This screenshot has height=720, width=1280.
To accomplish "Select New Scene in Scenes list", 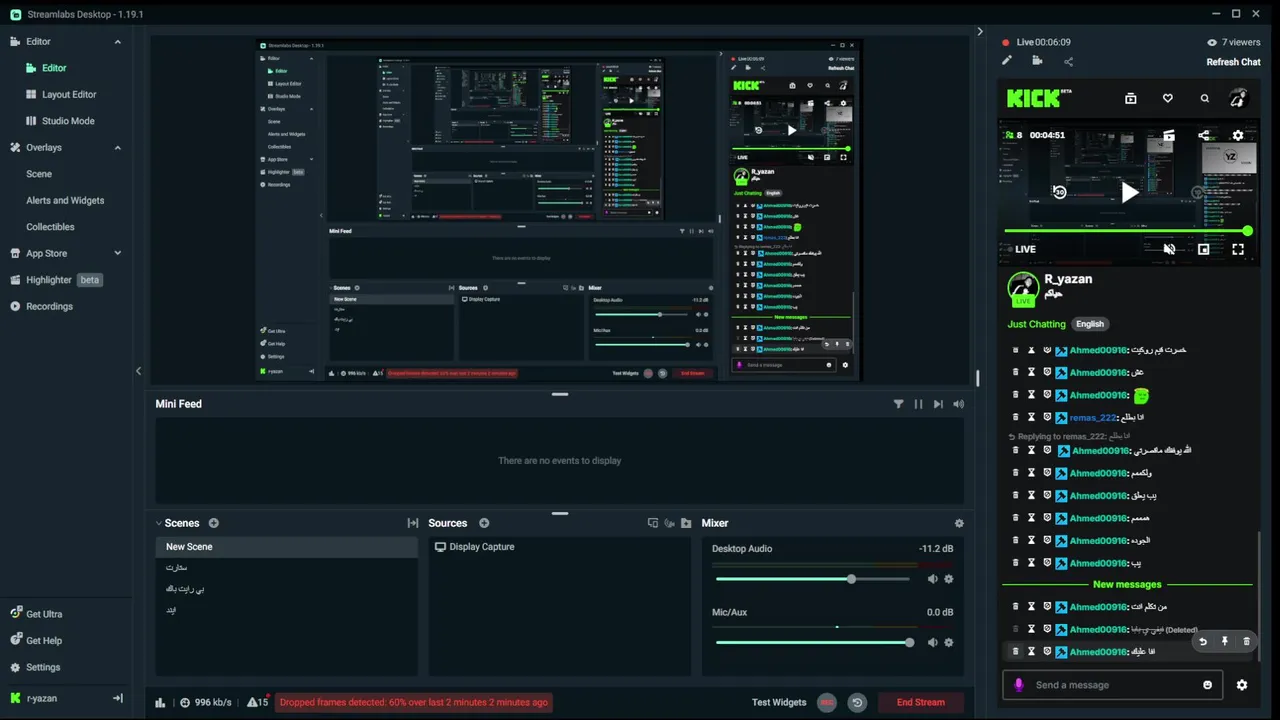I will pos(286,547).
